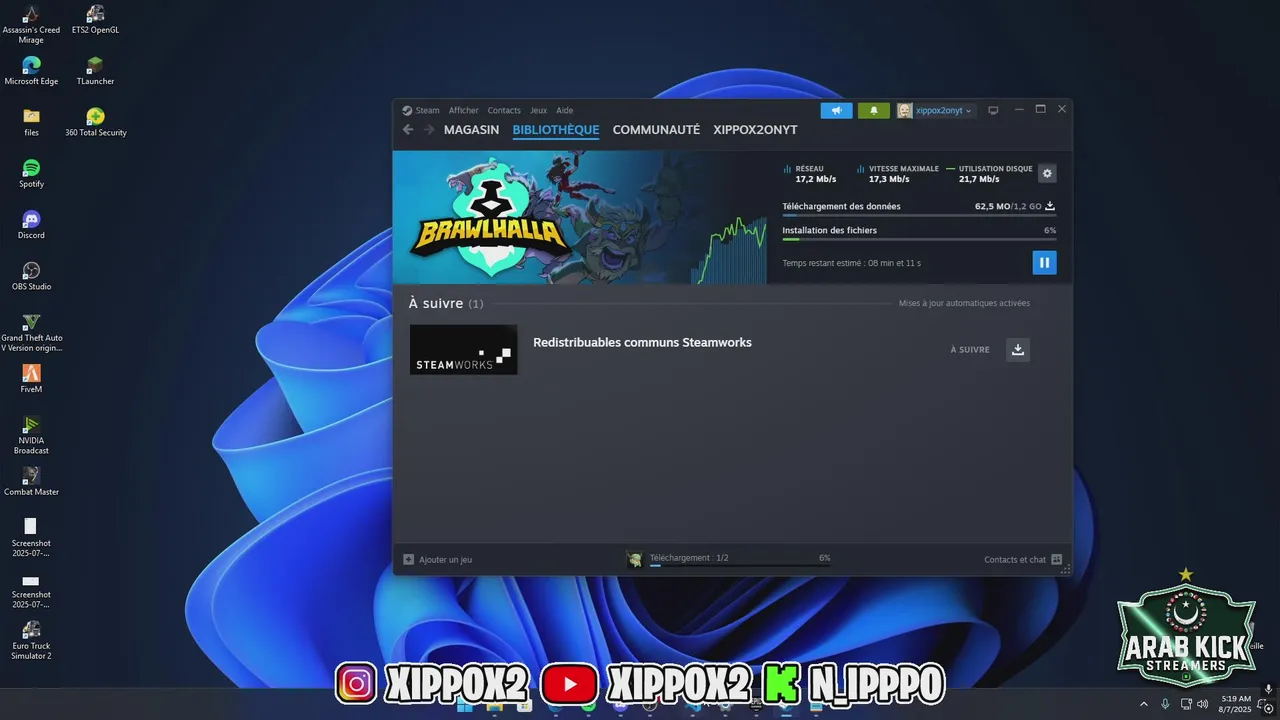This screenshot has height=720, width=1280.
Task: Open FiveM desktop shortcut
Action: tap(31, 378)
